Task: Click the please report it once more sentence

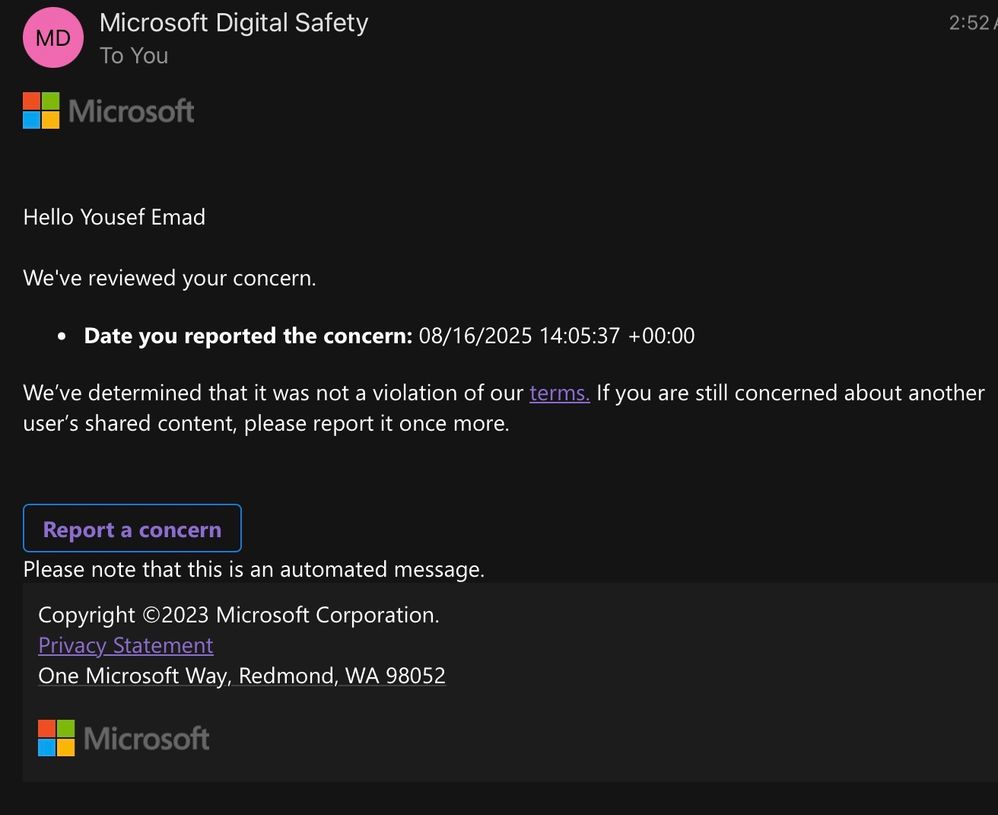Action: 377,423
